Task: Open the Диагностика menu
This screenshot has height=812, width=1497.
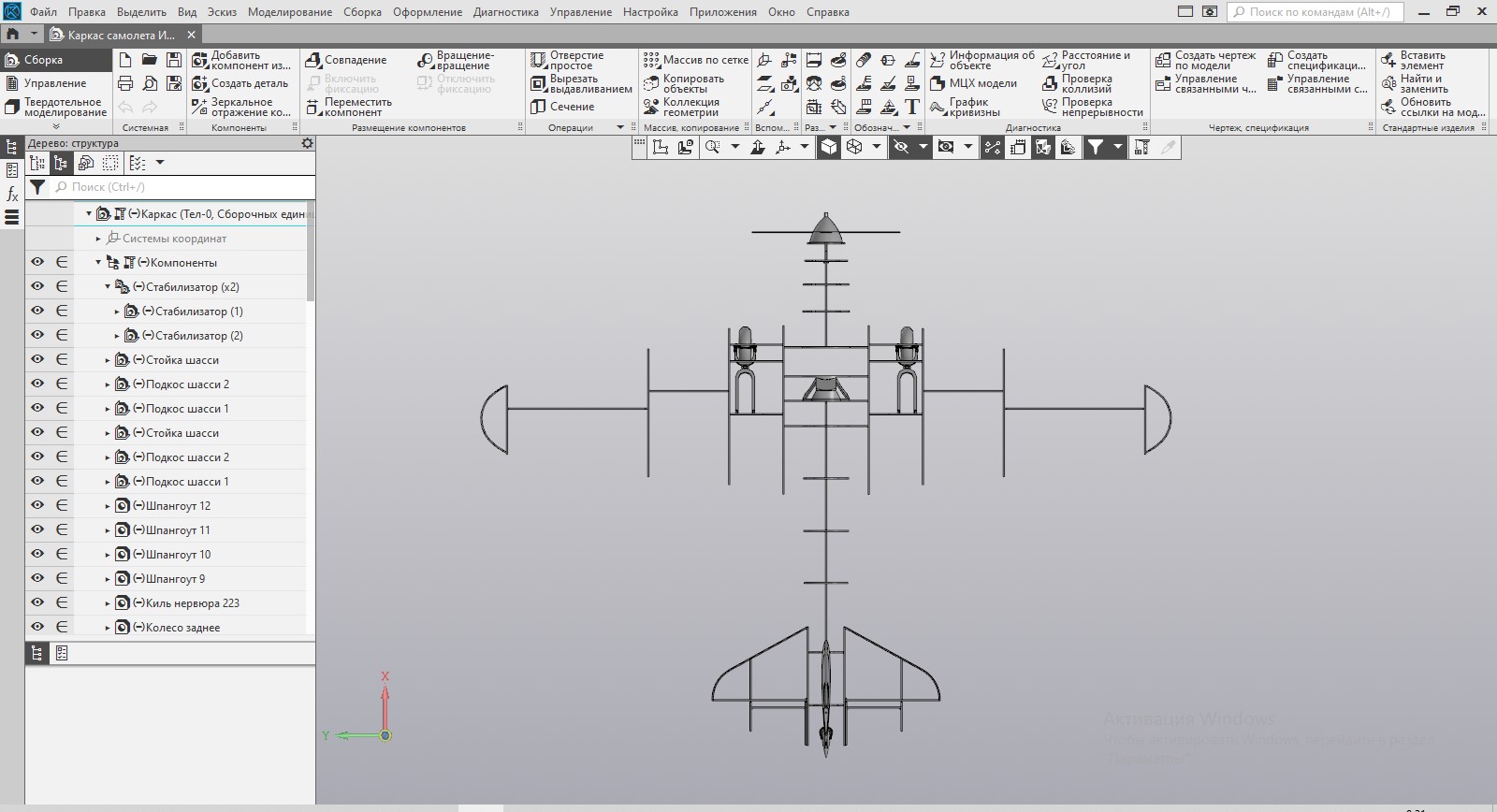Action: pos(505,12)
